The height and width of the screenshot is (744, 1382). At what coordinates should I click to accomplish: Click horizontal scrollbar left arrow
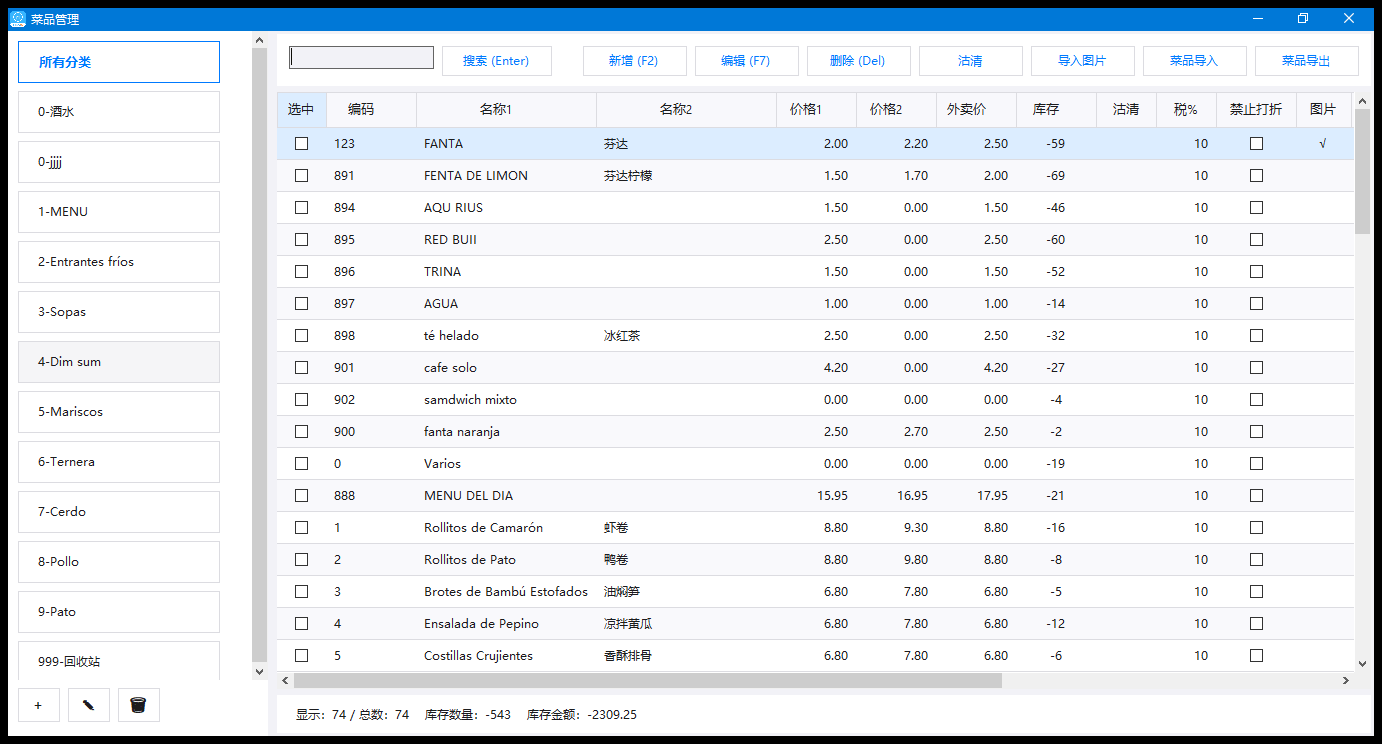click(x=285, y=680)
